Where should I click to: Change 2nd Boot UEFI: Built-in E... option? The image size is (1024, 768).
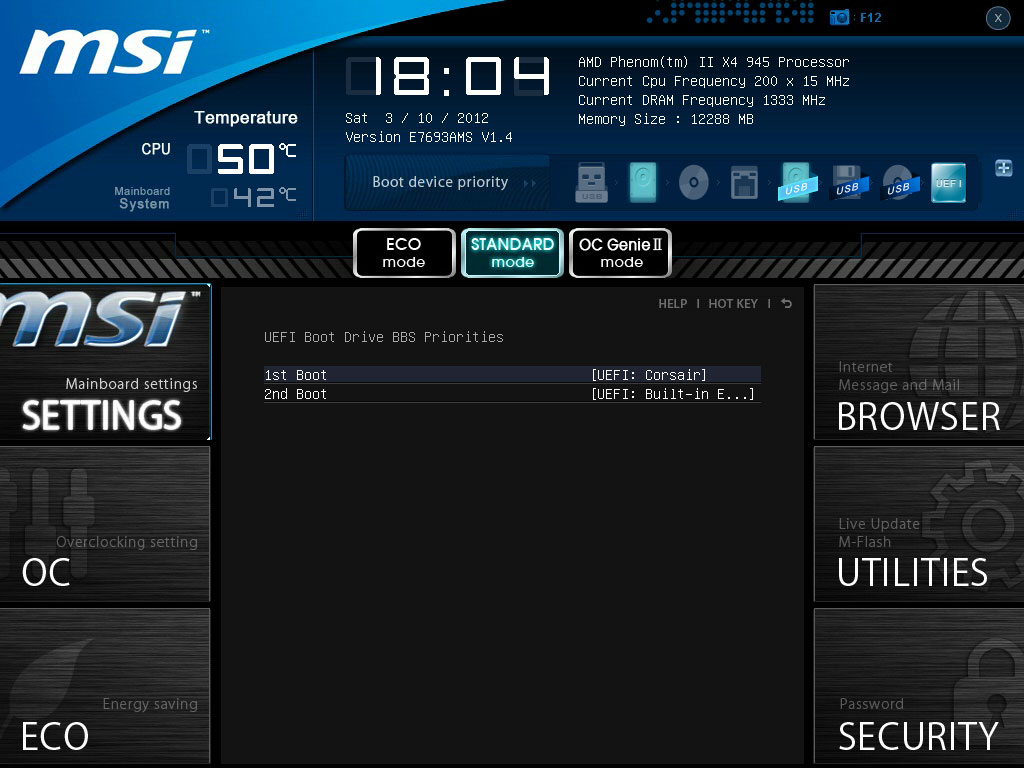(512, 394)
